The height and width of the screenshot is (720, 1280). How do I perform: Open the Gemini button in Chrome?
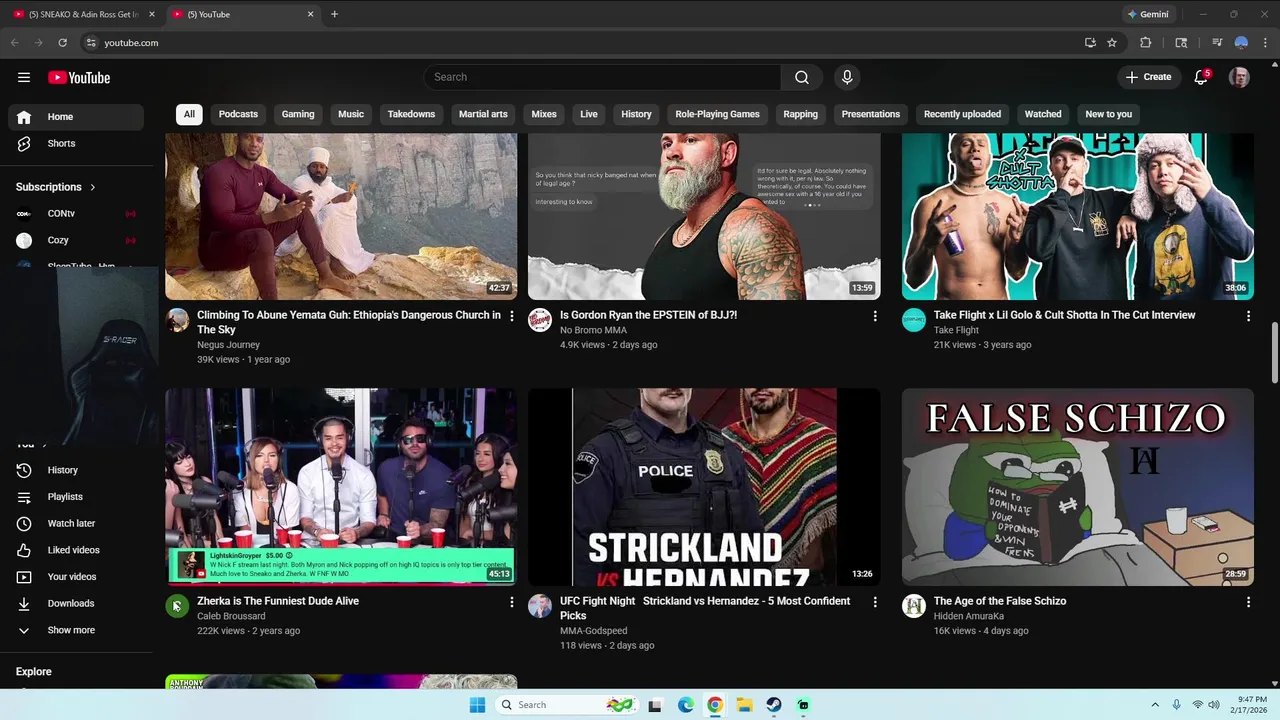(1148, 14)
